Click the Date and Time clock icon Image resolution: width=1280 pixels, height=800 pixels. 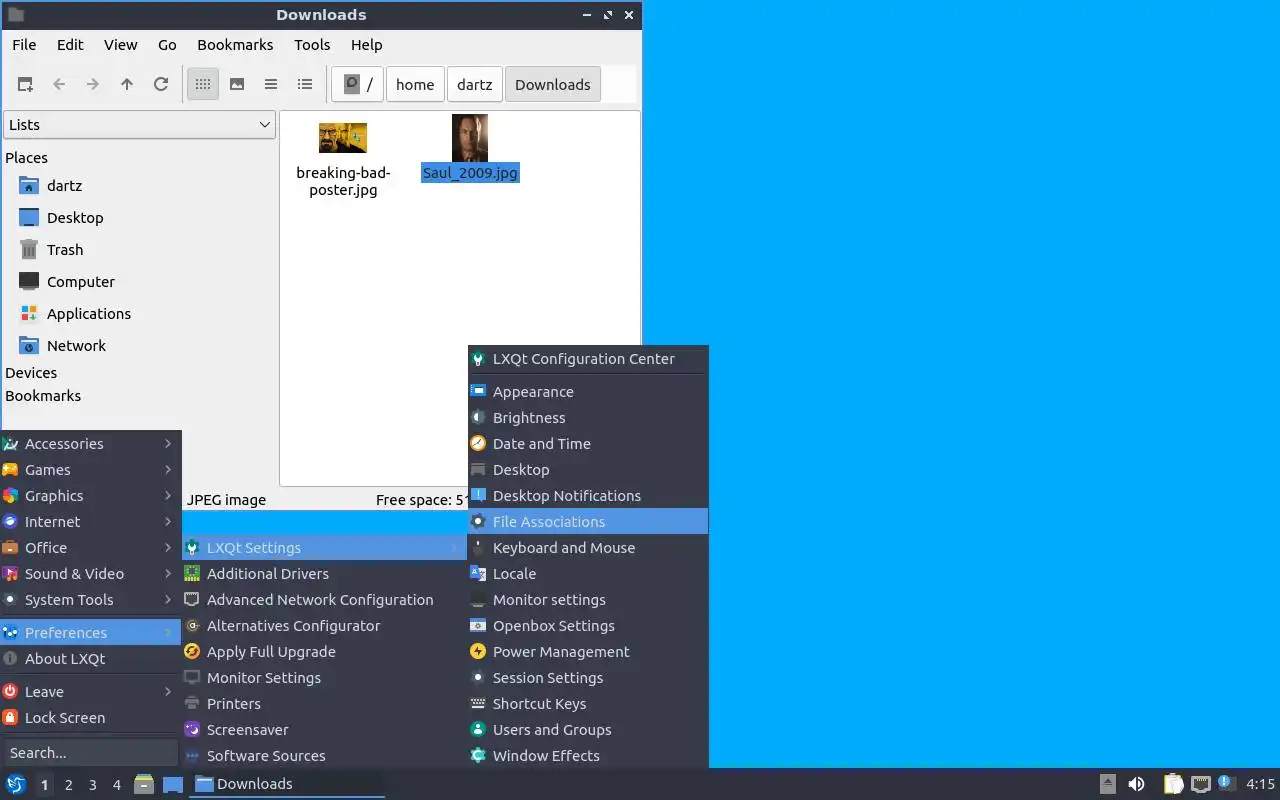[x=478, y=444]
